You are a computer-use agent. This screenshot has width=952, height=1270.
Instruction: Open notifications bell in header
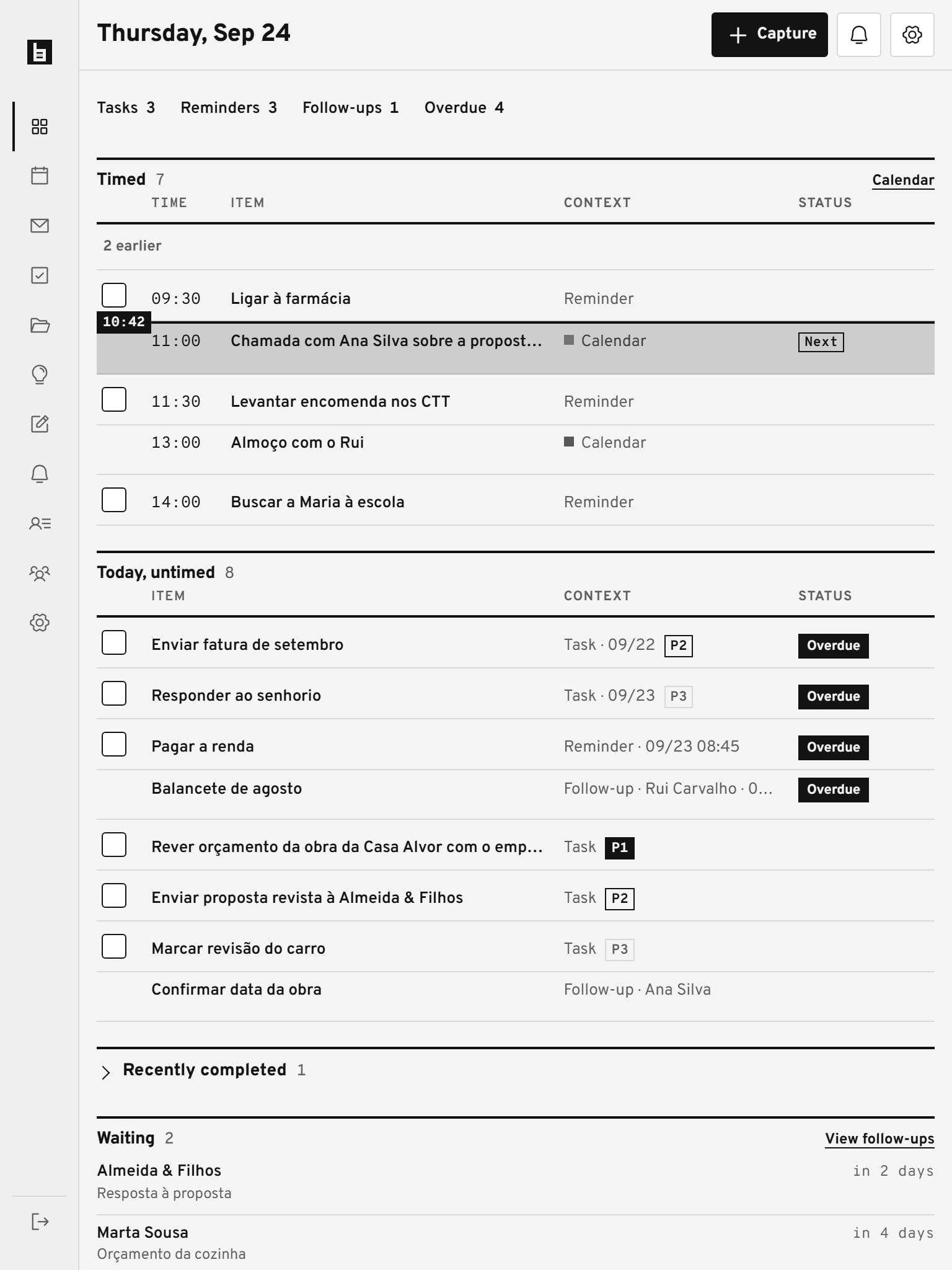[859, 35]
